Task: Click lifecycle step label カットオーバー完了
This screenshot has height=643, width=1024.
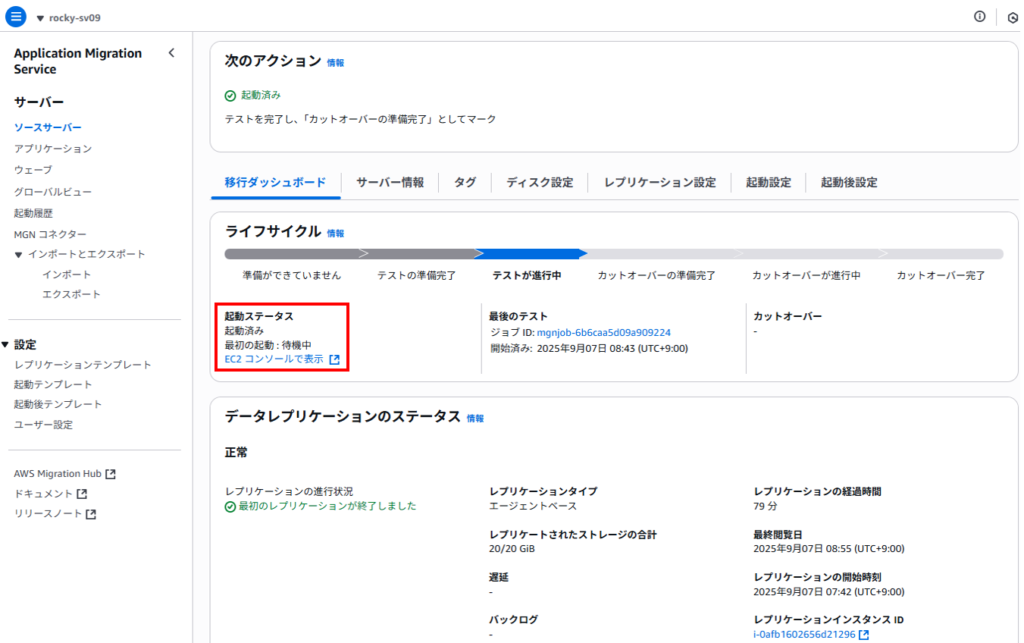Action: coord(940,275)
